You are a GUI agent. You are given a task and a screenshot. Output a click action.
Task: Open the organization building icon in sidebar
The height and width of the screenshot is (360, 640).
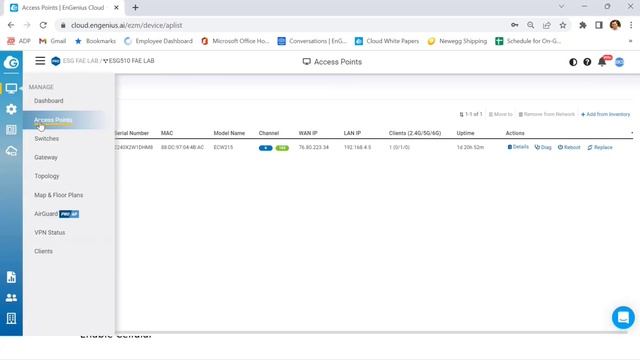tap(11, 318)
